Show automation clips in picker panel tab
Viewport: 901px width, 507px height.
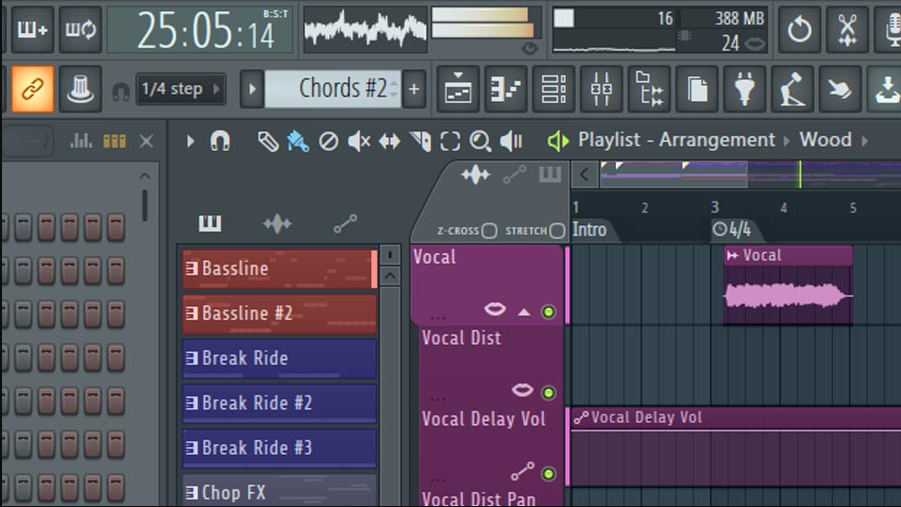pos(345,223)
